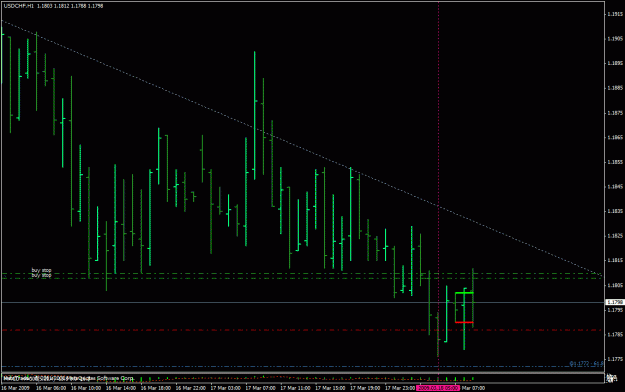
Task: Click the current price tag 1.1798
Action: [615, 302]
